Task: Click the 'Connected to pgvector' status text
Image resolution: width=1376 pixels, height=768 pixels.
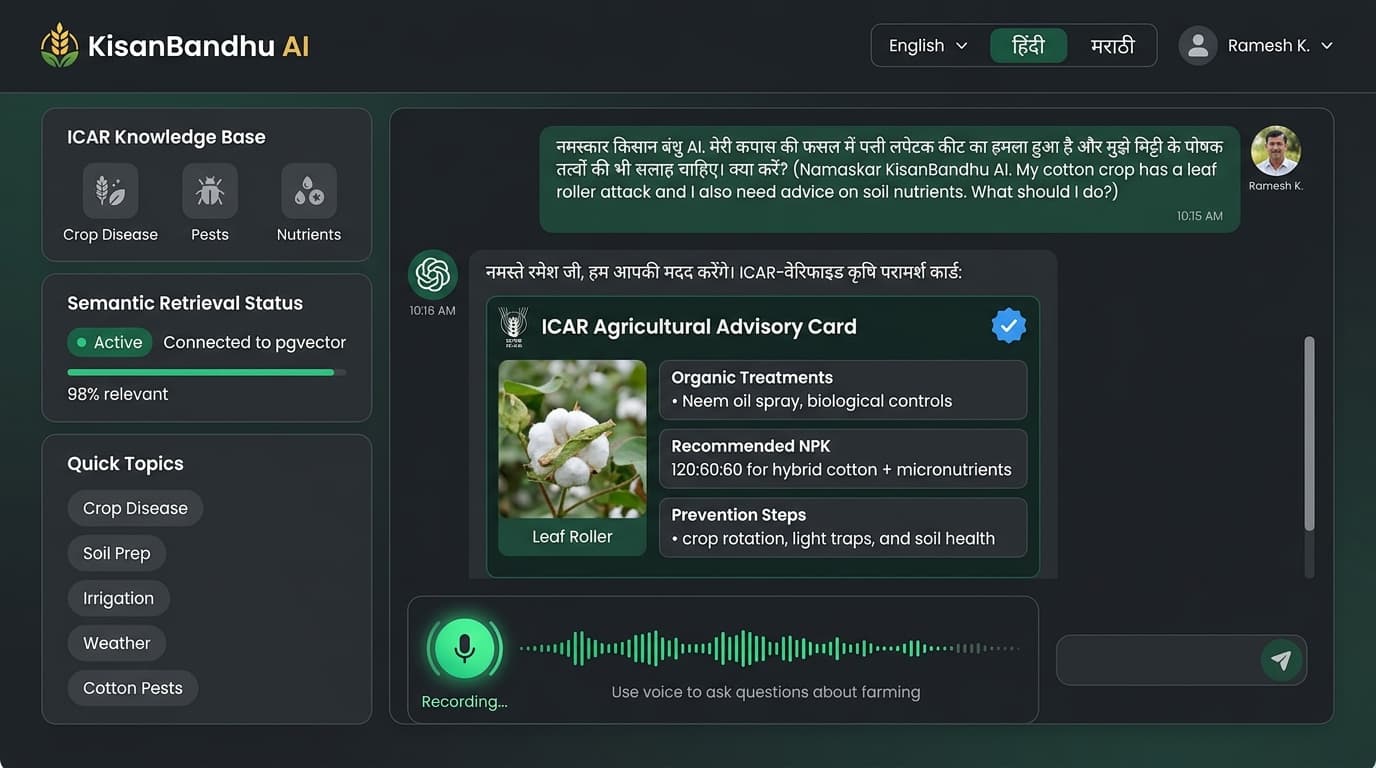Action: 255,342
